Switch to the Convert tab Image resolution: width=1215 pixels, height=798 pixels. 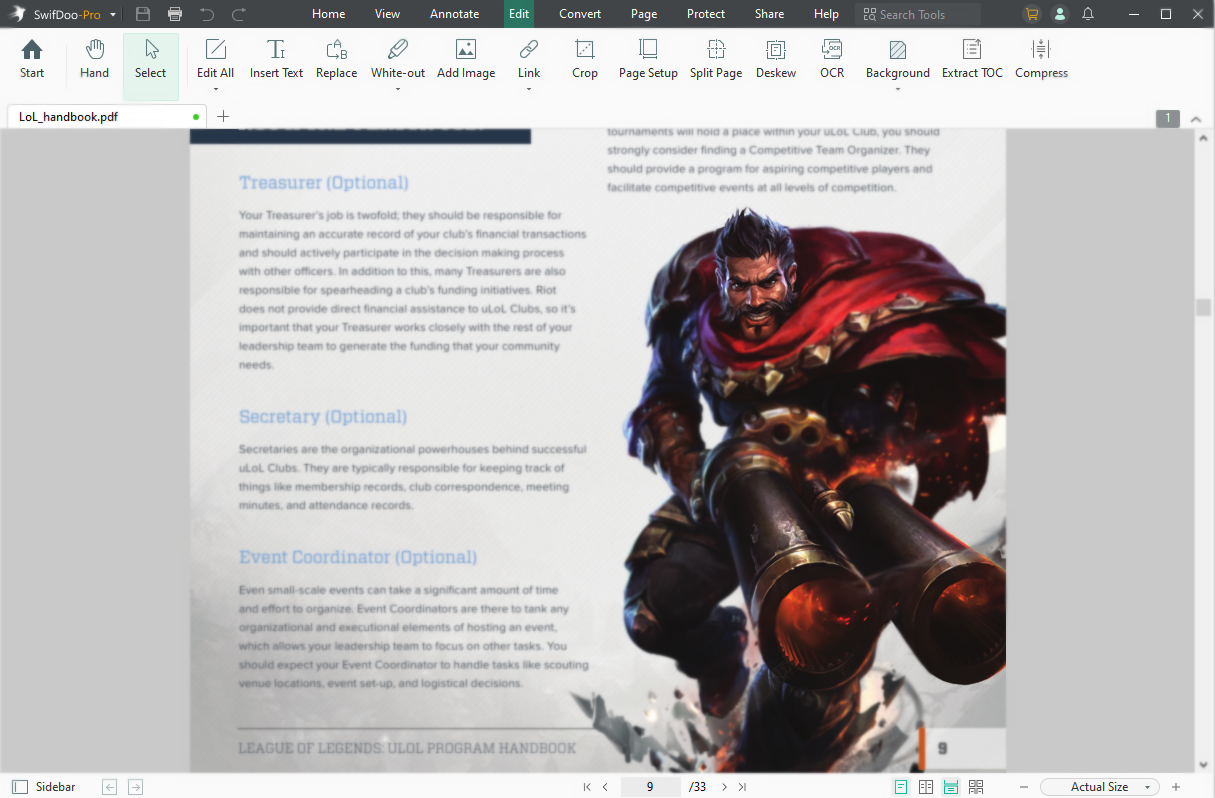581,14
